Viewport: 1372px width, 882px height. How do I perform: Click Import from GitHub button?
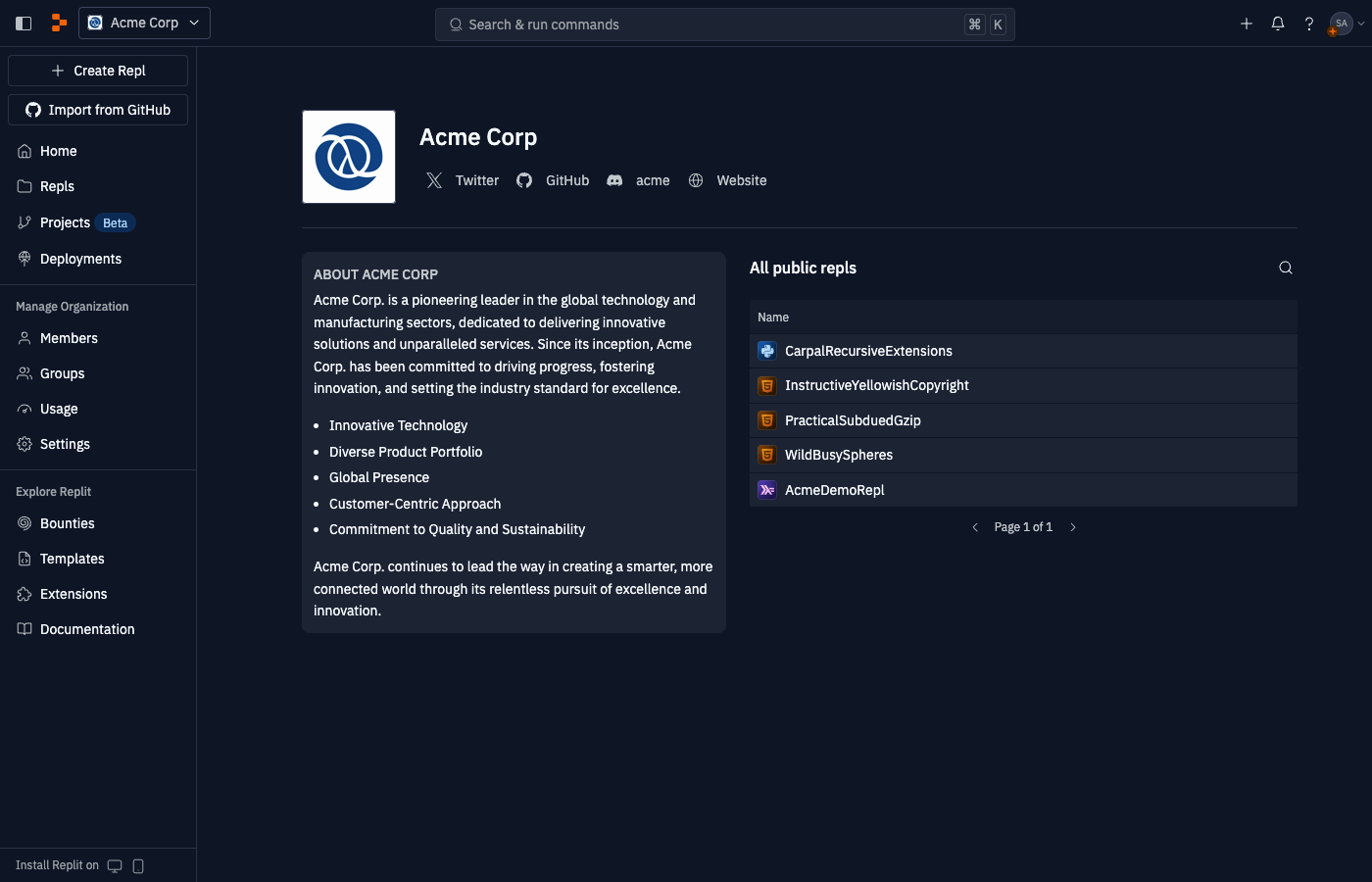(98, 110)
